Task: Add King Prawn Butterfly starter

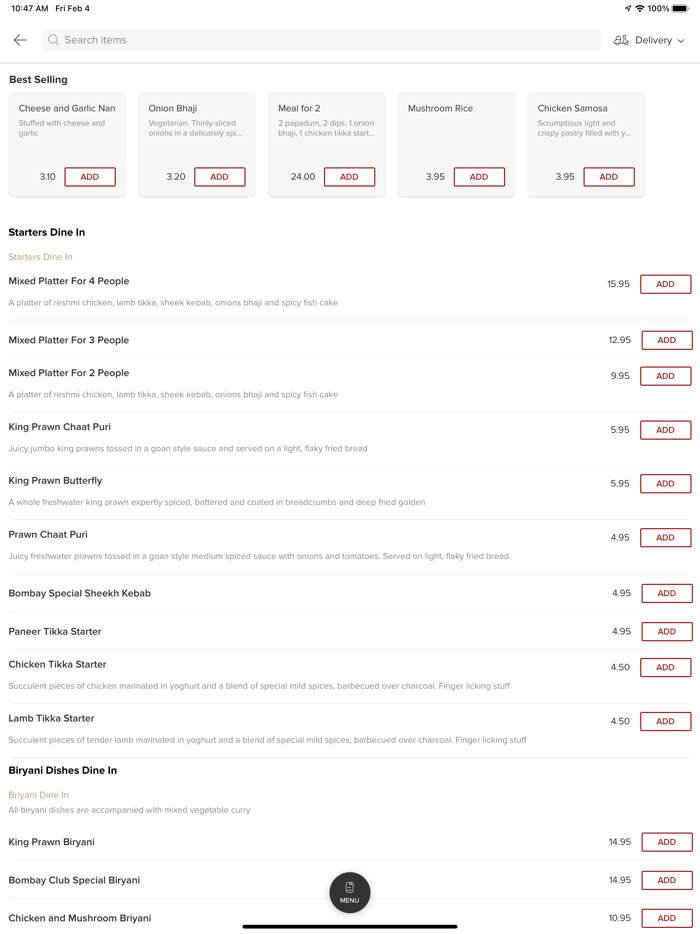Action: pyautogui.click(x=665, y=484)
